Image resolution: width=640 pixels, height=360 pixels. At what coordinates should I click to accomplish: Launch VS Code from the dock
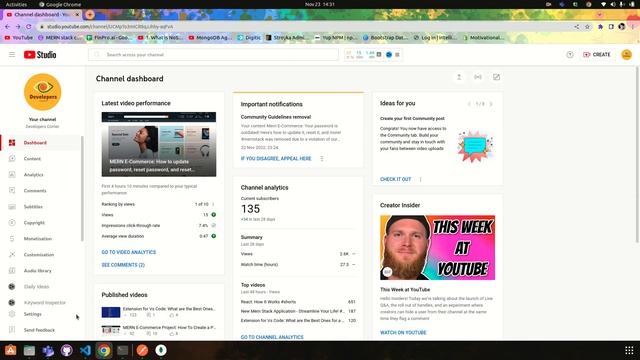85,350
